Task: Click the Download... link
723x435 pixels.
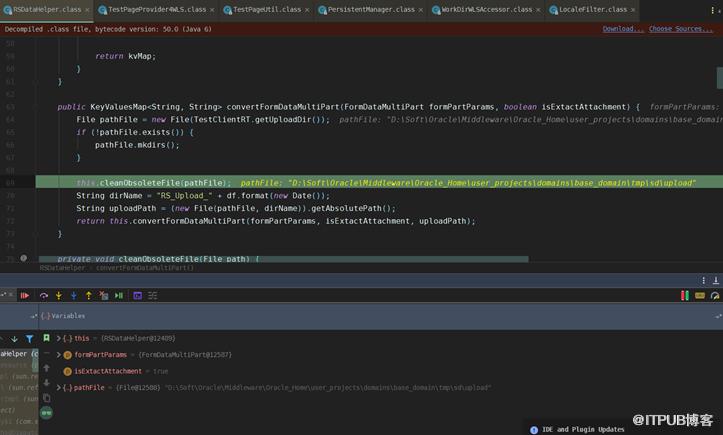Action: (x=622, y=29)
